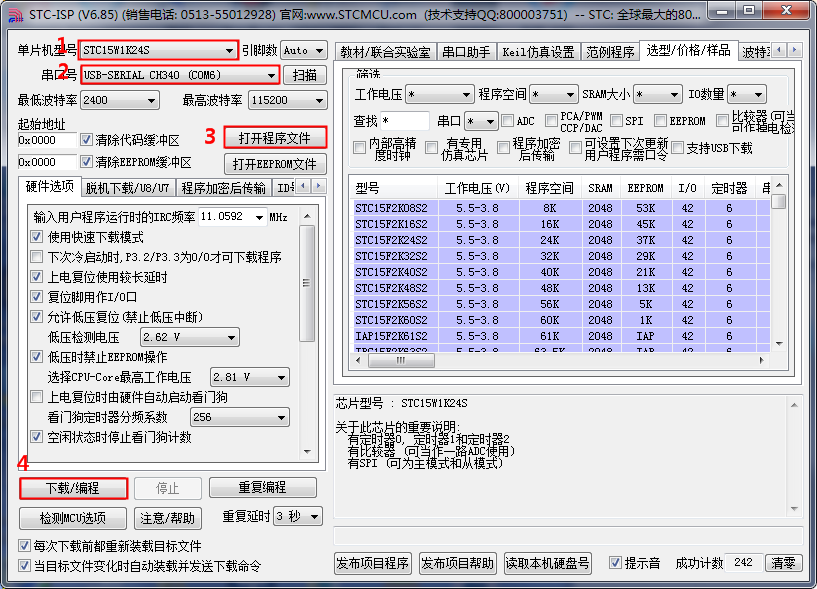Click the 打开程序文件 button
Viewport: 817px width, 589px height.
click(x=275, y=137)
